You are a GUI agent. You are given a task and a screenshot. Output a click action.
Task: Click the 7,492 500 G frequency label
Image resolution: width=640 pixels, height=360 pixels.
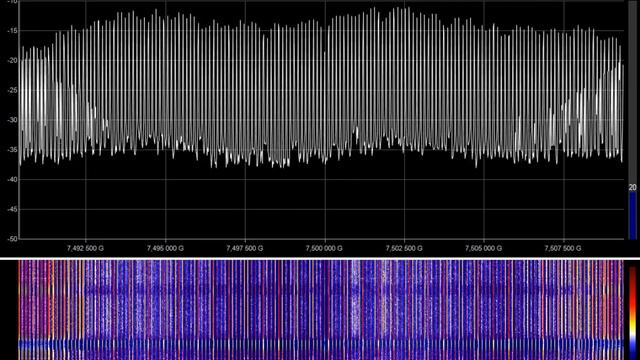pos(85,248)
